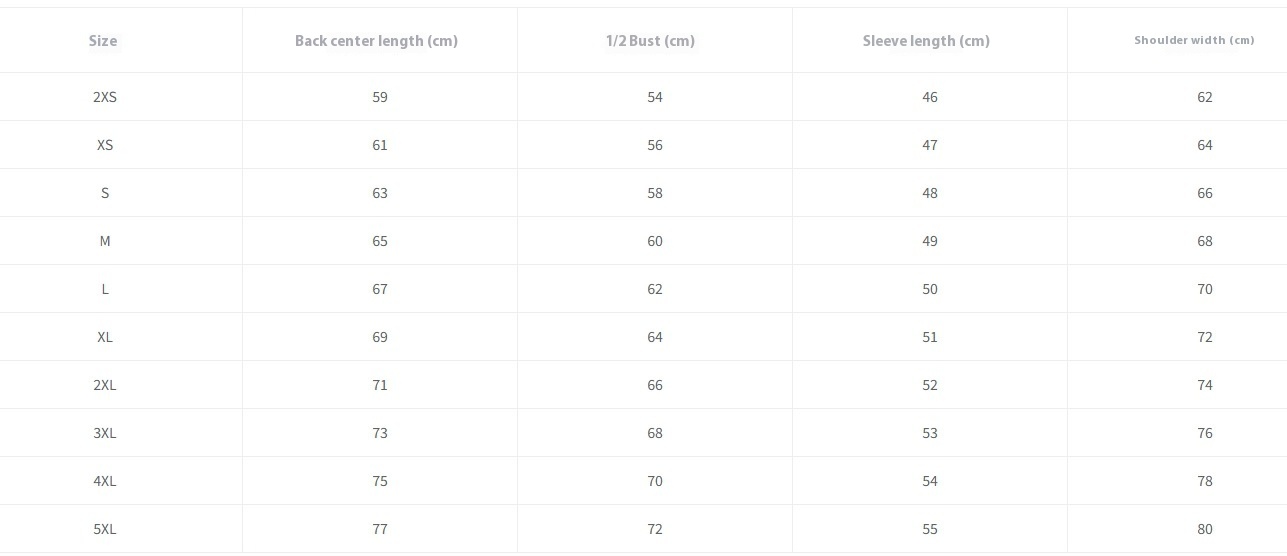
Task: Click the Back center length (cm) header
Action: [376, 41]
